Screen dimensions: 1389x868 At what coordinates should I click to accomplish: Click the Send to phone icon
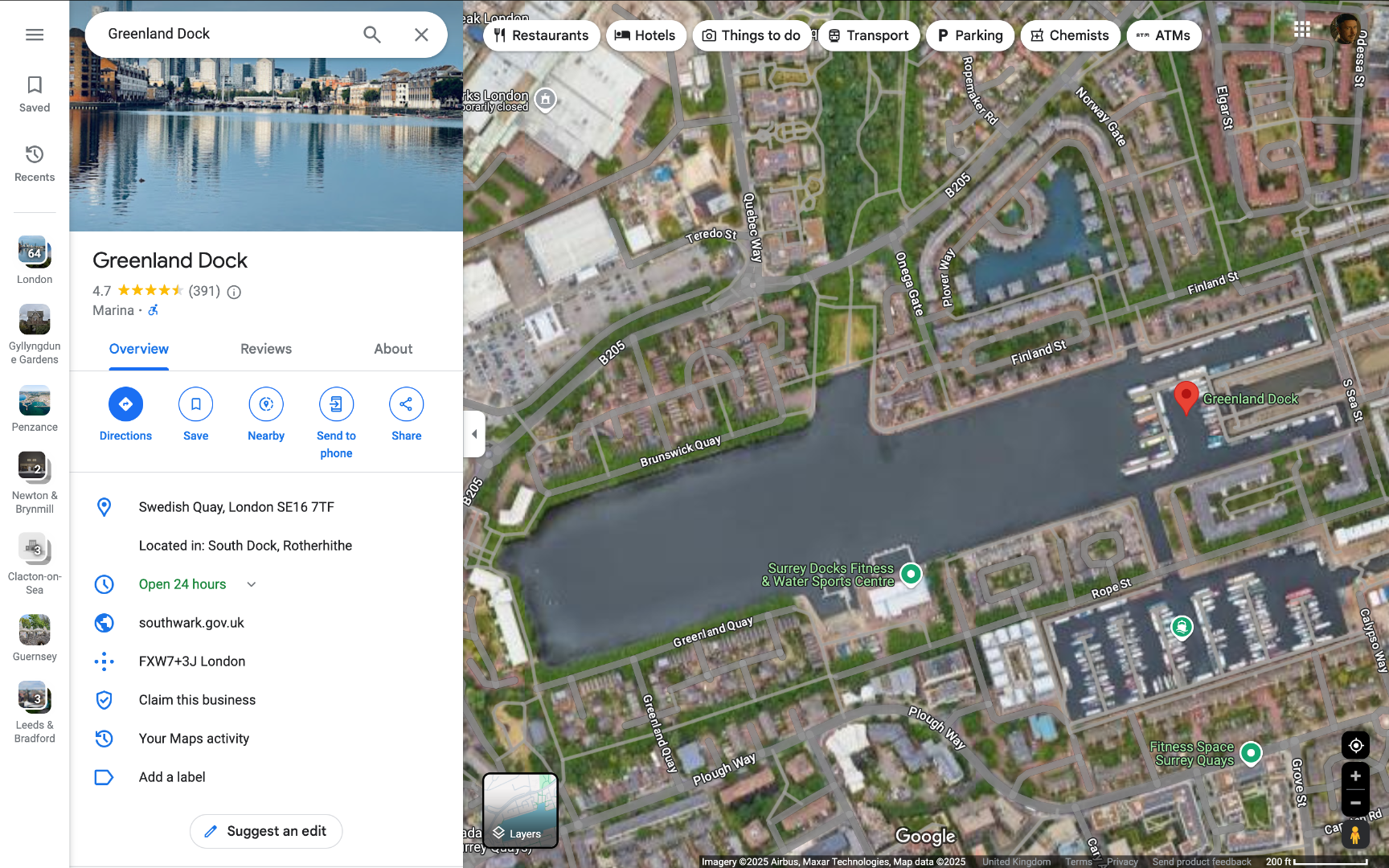tap(336, 404)
